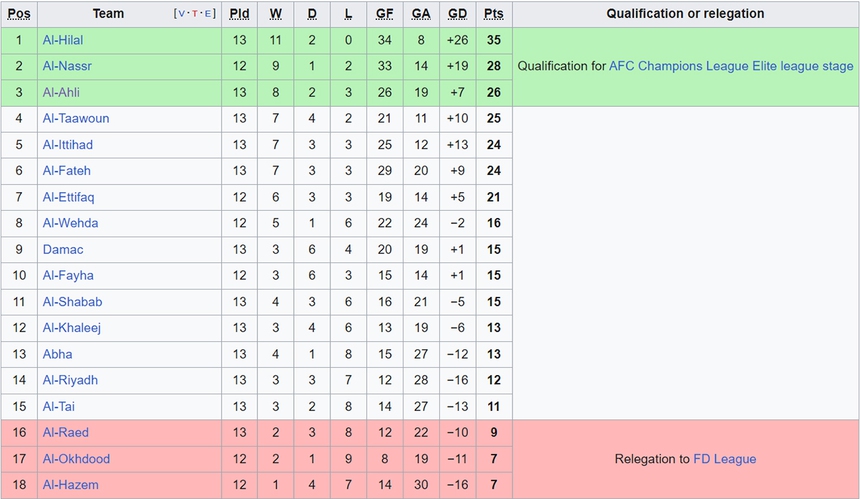Follow the Al-Hazem link
Screen dimensions: 860x499
point(70,485)
